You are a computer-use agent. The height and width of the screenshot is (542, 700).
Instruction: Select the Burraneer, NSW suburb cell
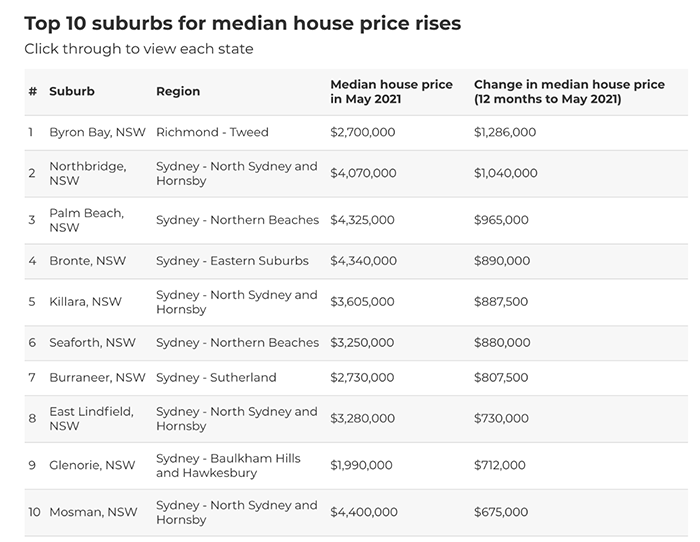pyautogui.click(x=97, y=378)
